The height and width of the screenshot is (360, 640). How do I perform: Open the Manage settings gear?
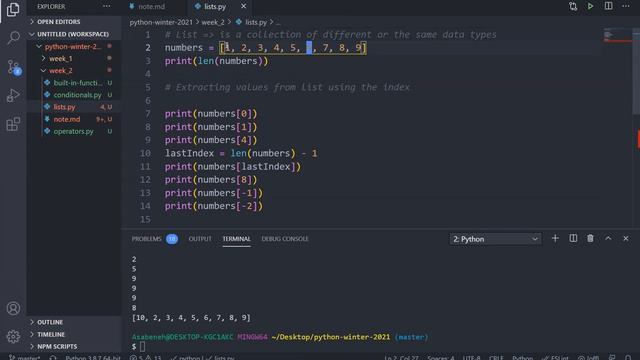tap(13, 336)
